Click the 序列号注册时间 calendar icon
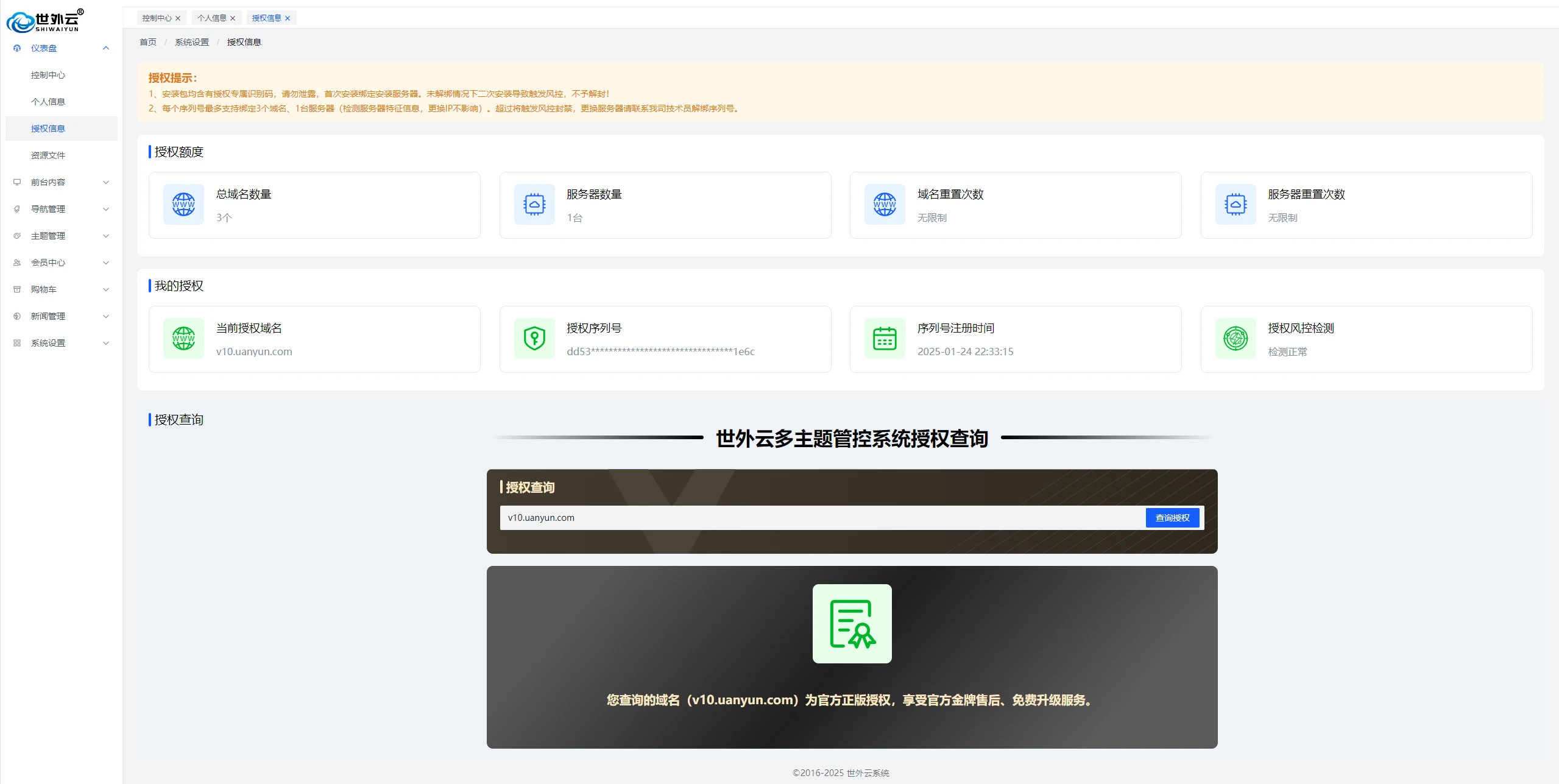This screenshot has width=1559, height=784. (885, 339)
